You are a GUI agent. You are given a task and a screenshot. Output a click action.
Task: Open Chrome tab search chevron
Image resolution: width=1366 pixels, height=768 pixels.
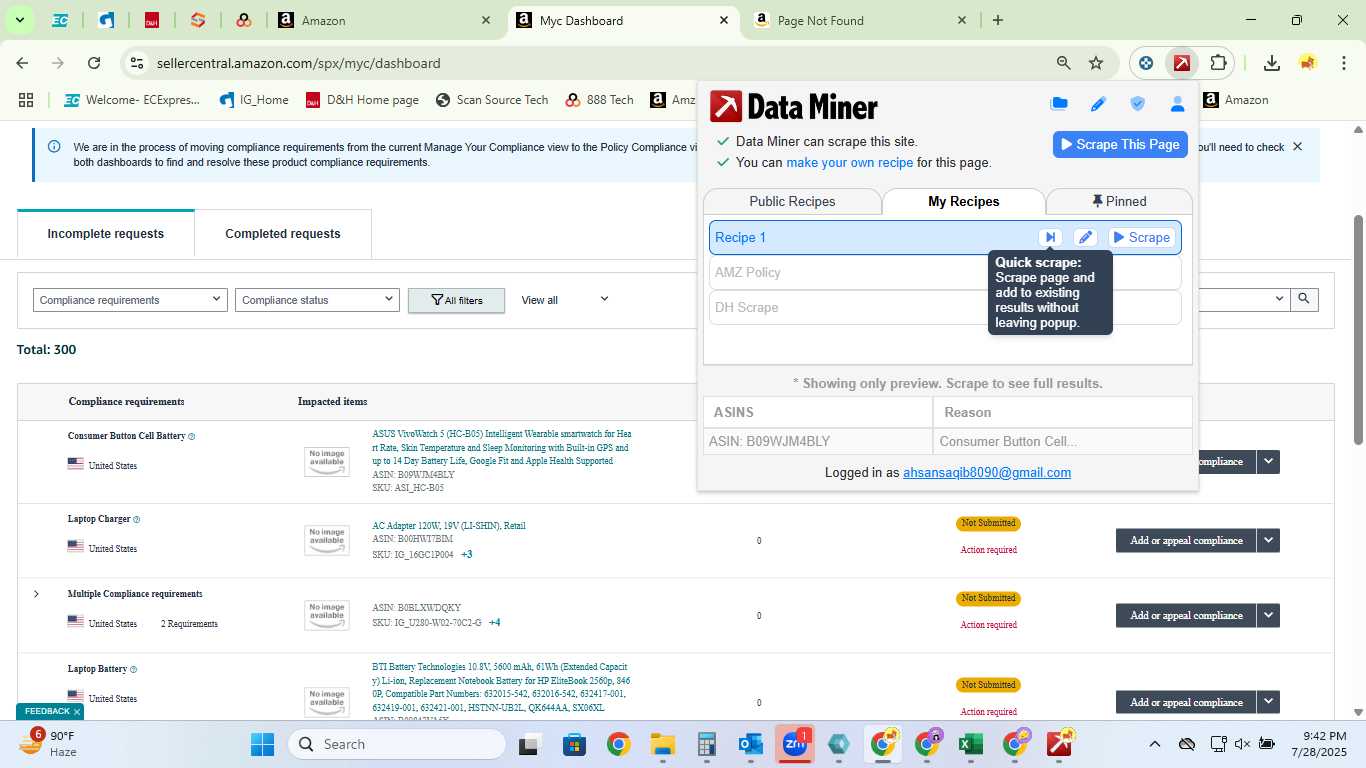[x=20, y=20]
